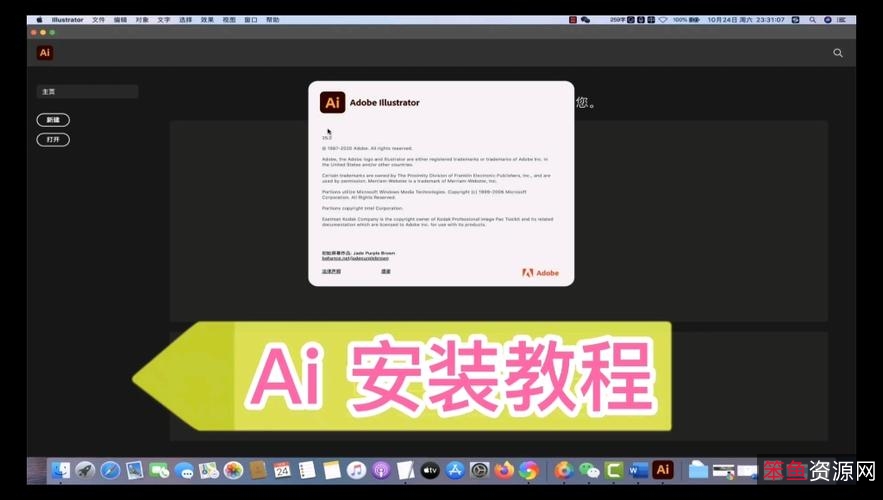
Task: Open the Apple menu
Action: coord(39,20)
